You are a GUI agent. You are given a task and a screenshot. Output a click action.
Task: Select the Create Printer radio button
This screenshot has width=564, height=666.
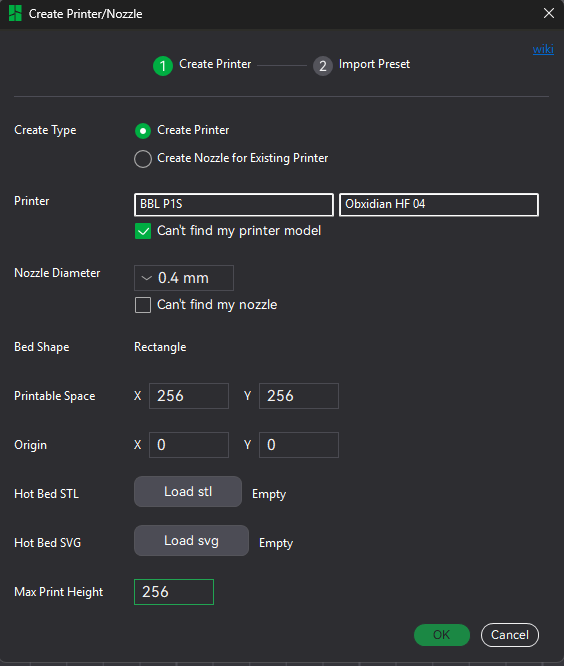pos(143,130)
